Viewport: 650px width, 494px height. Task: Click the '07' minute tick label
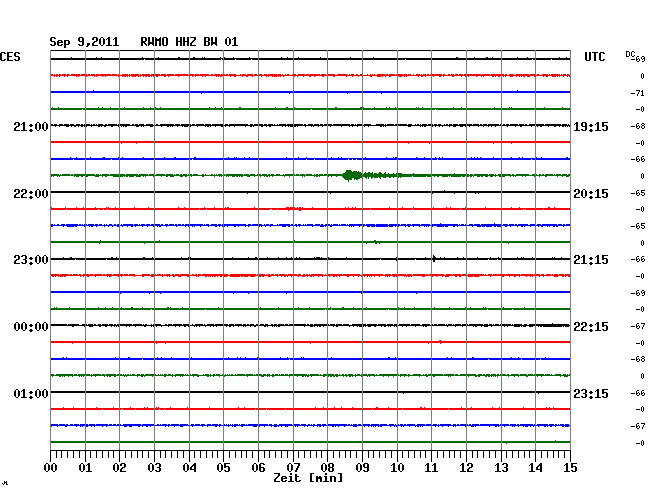293,467
